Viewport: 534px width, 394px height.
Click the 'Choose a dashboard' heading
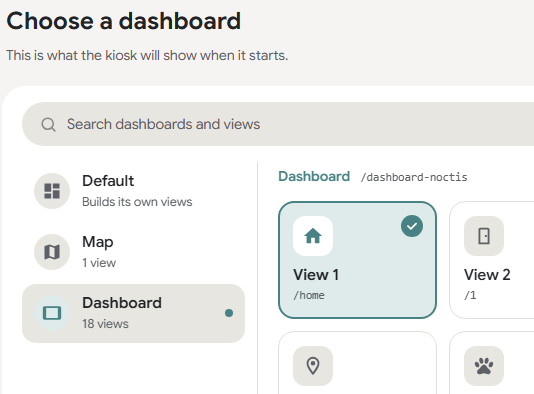pyautogui.click(x=124, y=21)
